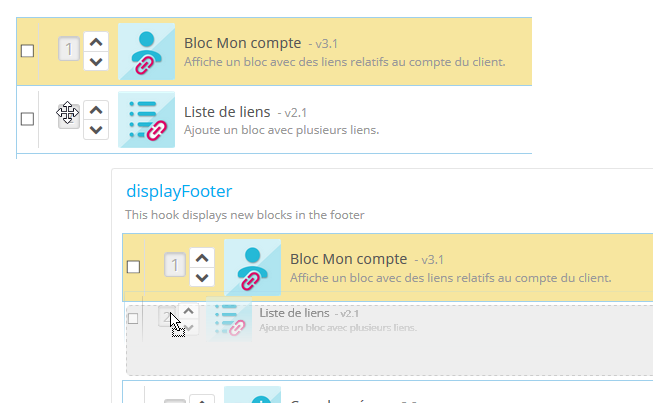653x403 pixels.
Task: Move top Liste de liens up with arrow
Action: [x=96, y=110]
